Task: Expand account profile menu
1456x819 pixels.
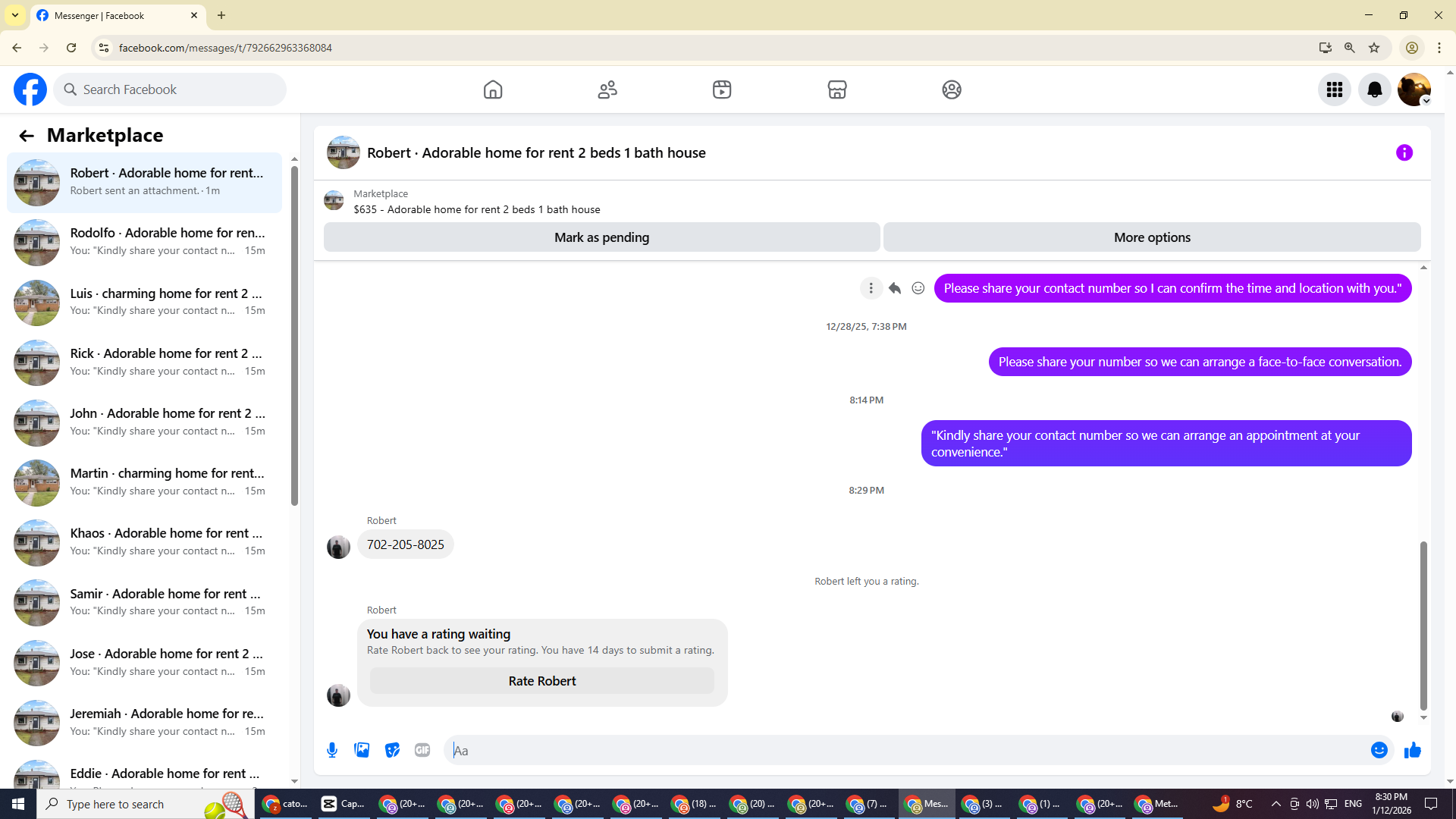Action: [1414, 89]
